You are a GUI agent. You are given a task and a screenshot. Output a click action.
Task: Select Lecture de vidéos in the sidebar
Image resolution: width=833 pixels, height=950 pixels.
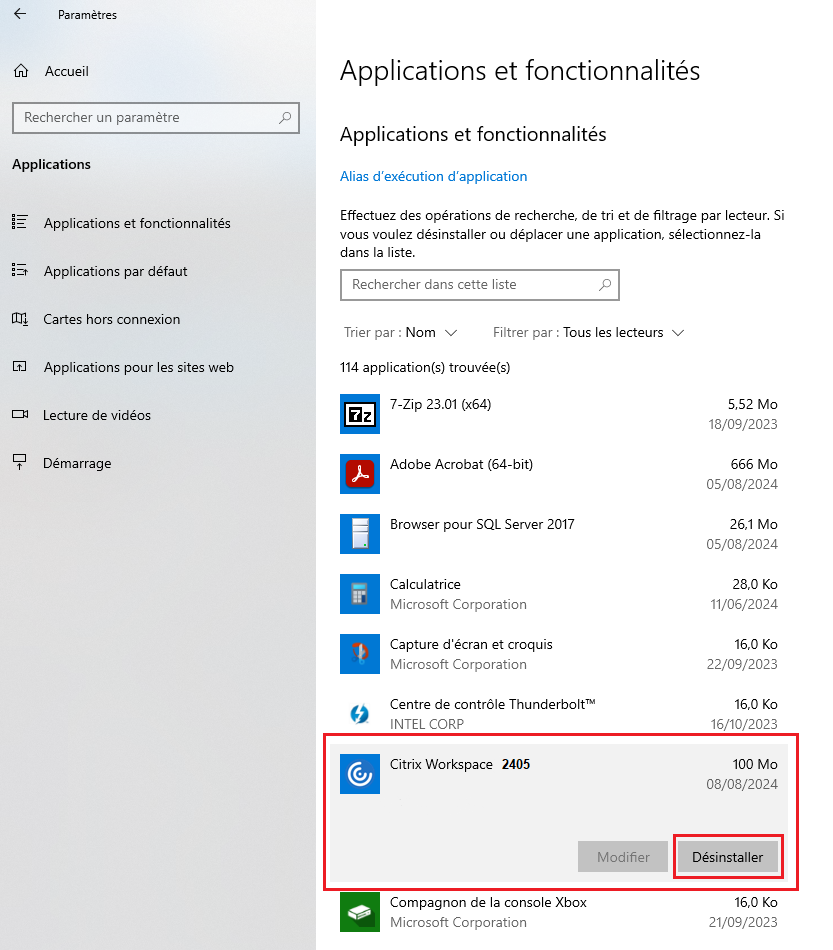click(x=97, y=415)
